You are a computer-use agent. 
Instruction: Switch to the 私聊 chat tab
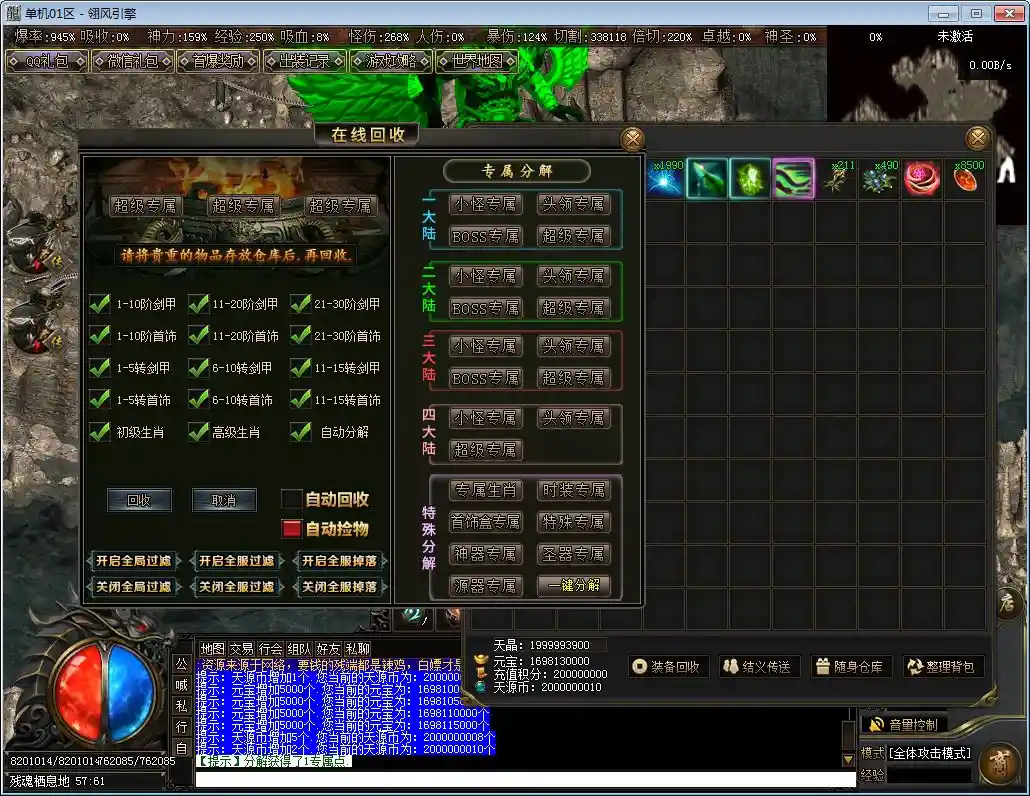click(x=357, y=649)
